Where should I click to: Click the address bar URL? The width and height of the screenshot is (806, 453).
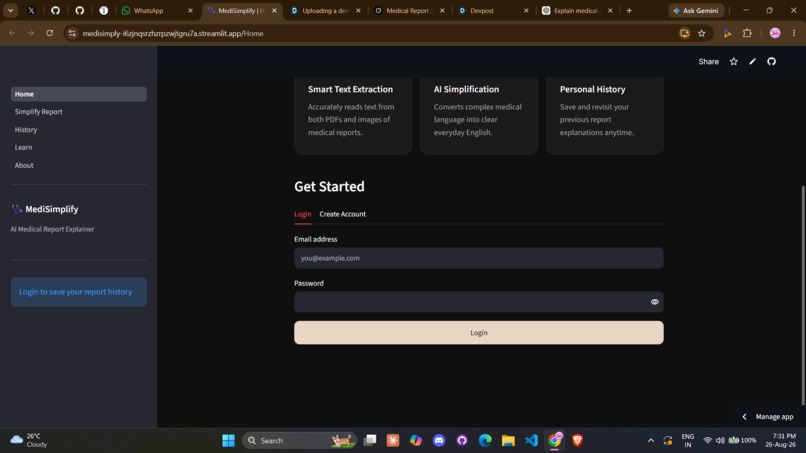click(x=173, y=33)
